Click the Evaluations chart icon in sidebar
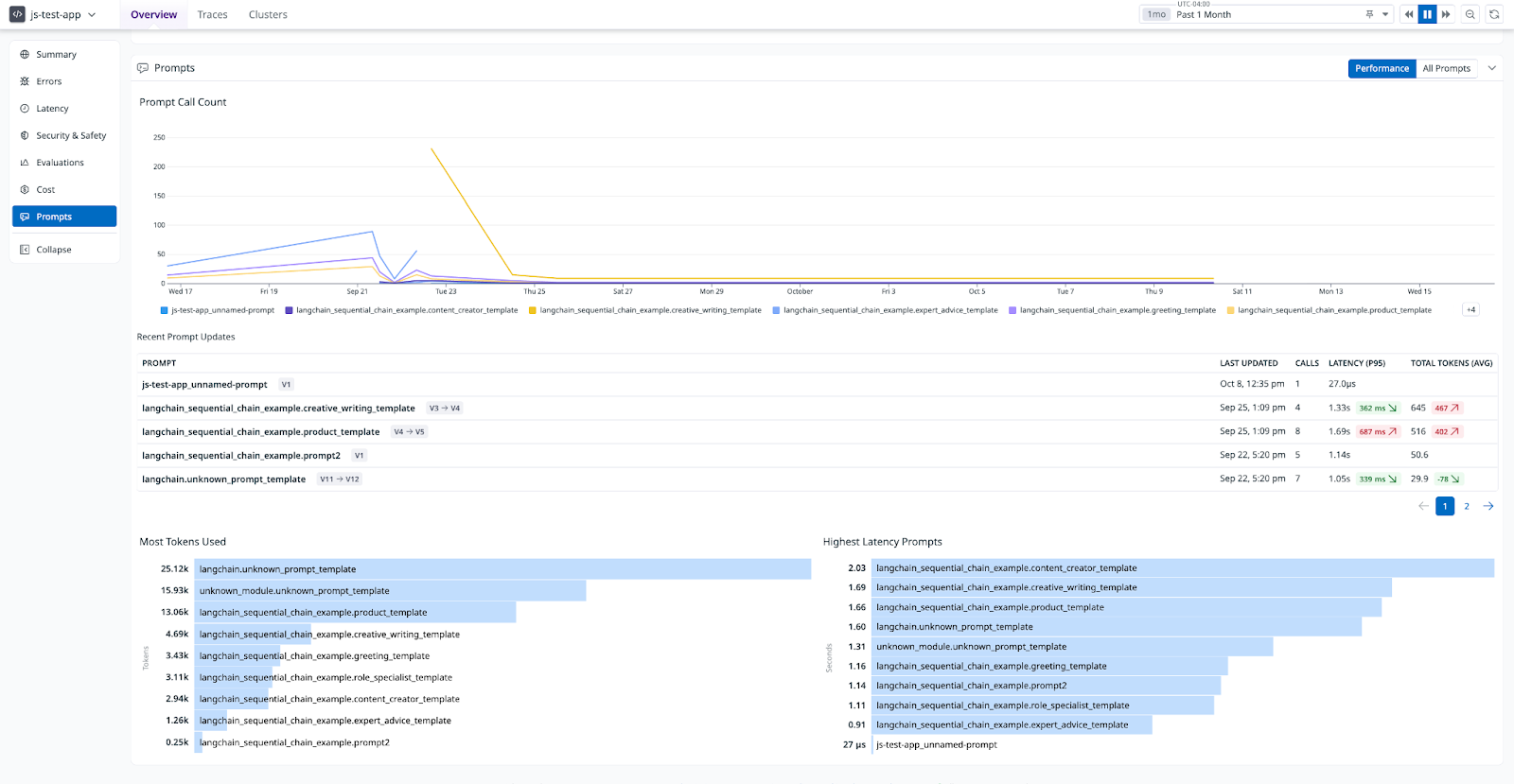1514x784 pixels. point(25,163)
